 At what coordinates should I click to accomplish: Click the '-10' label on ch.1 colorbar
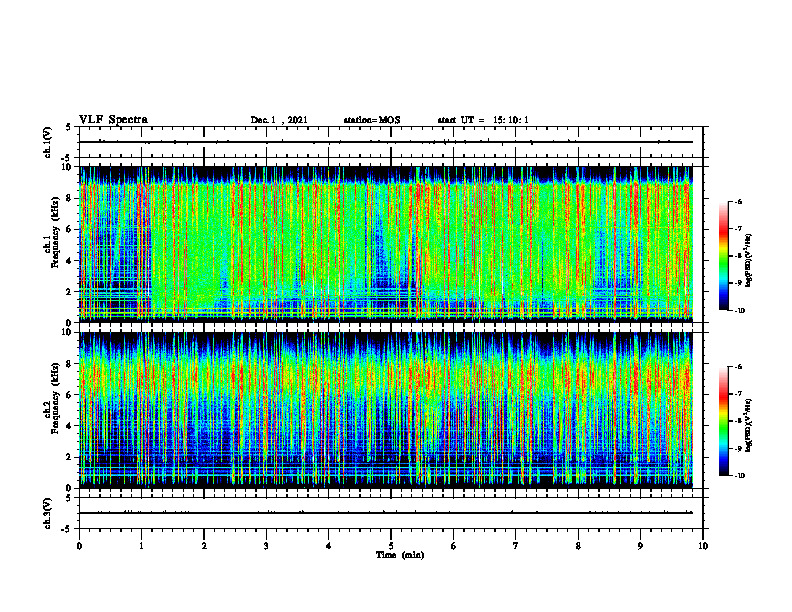739,311
